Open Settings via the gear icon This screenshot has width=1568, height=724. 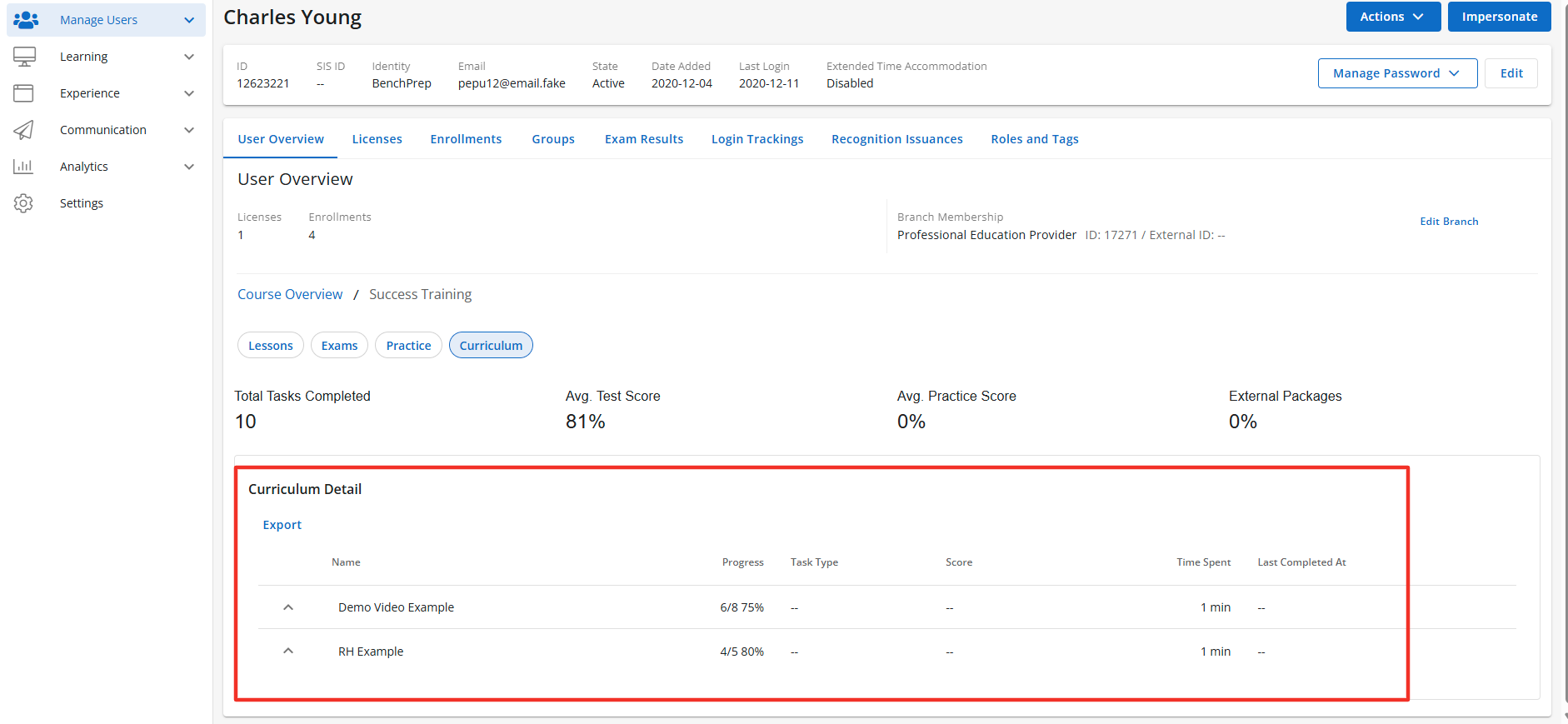(x=23, y=203)
